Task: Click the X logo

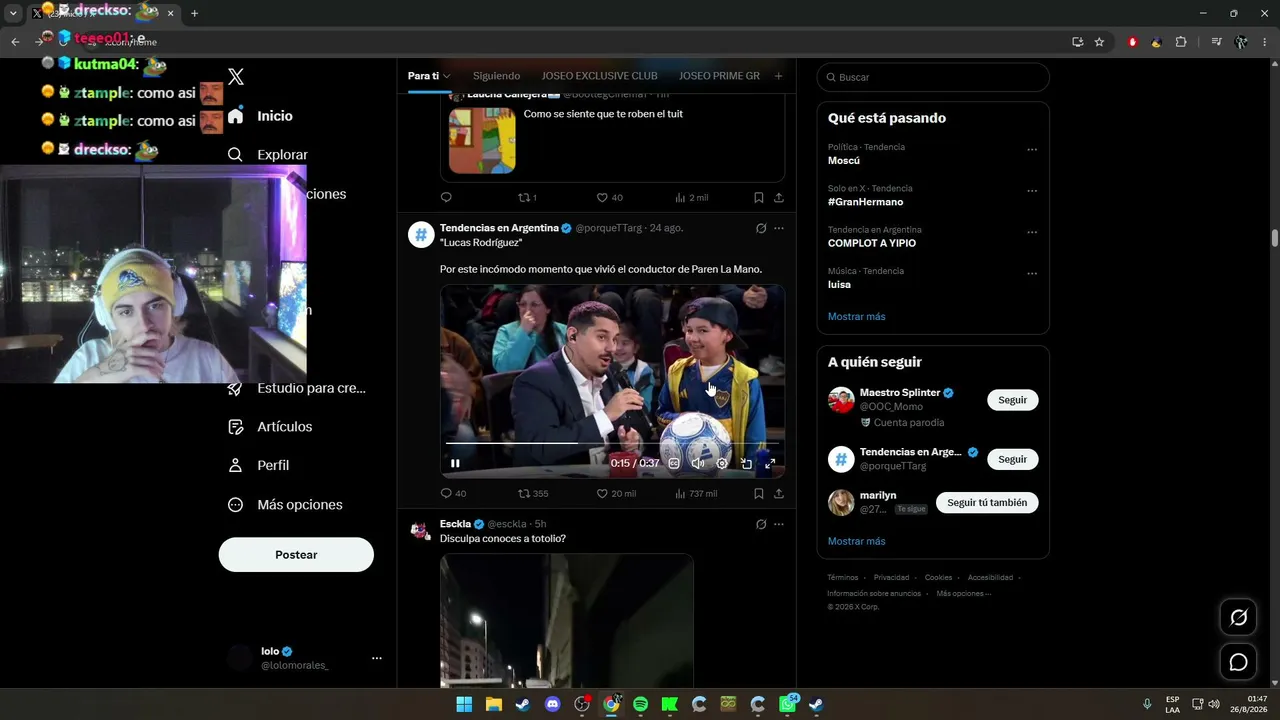Action: click(x=236, y=77)
